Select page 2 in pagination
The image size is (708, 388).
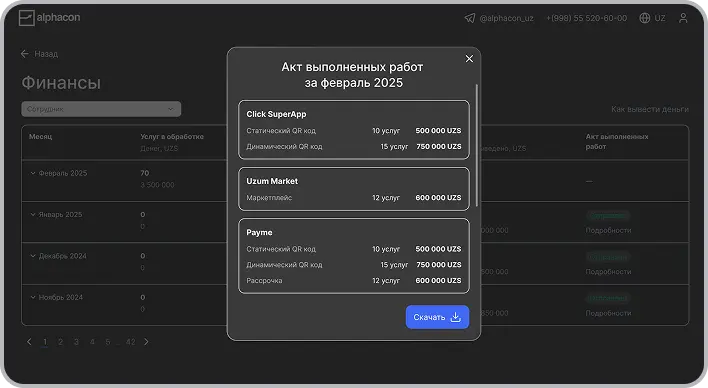(x=61, y=342)
